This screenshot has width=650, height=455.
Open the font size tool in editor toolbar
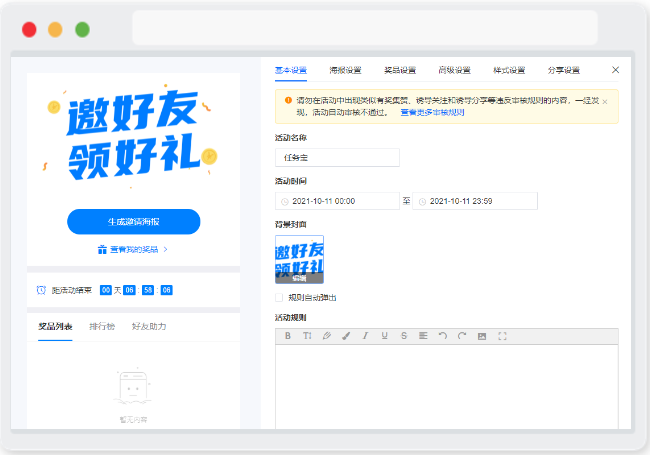pos(307,336)
